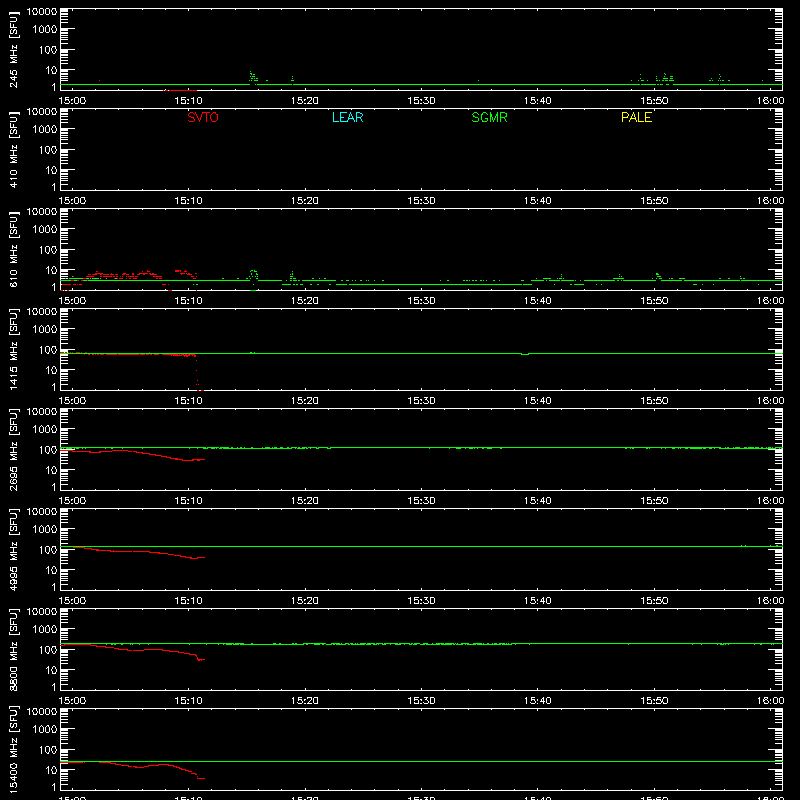Click the red SVTO station legend label
The height and width of the screenshot is (800, 800).
point(203,117)
